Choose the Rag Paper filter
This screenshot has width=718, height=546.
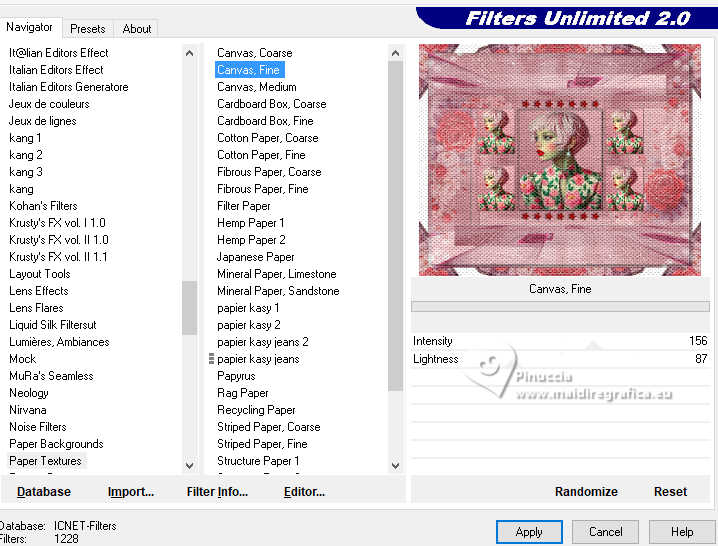[x=243, y=393]
